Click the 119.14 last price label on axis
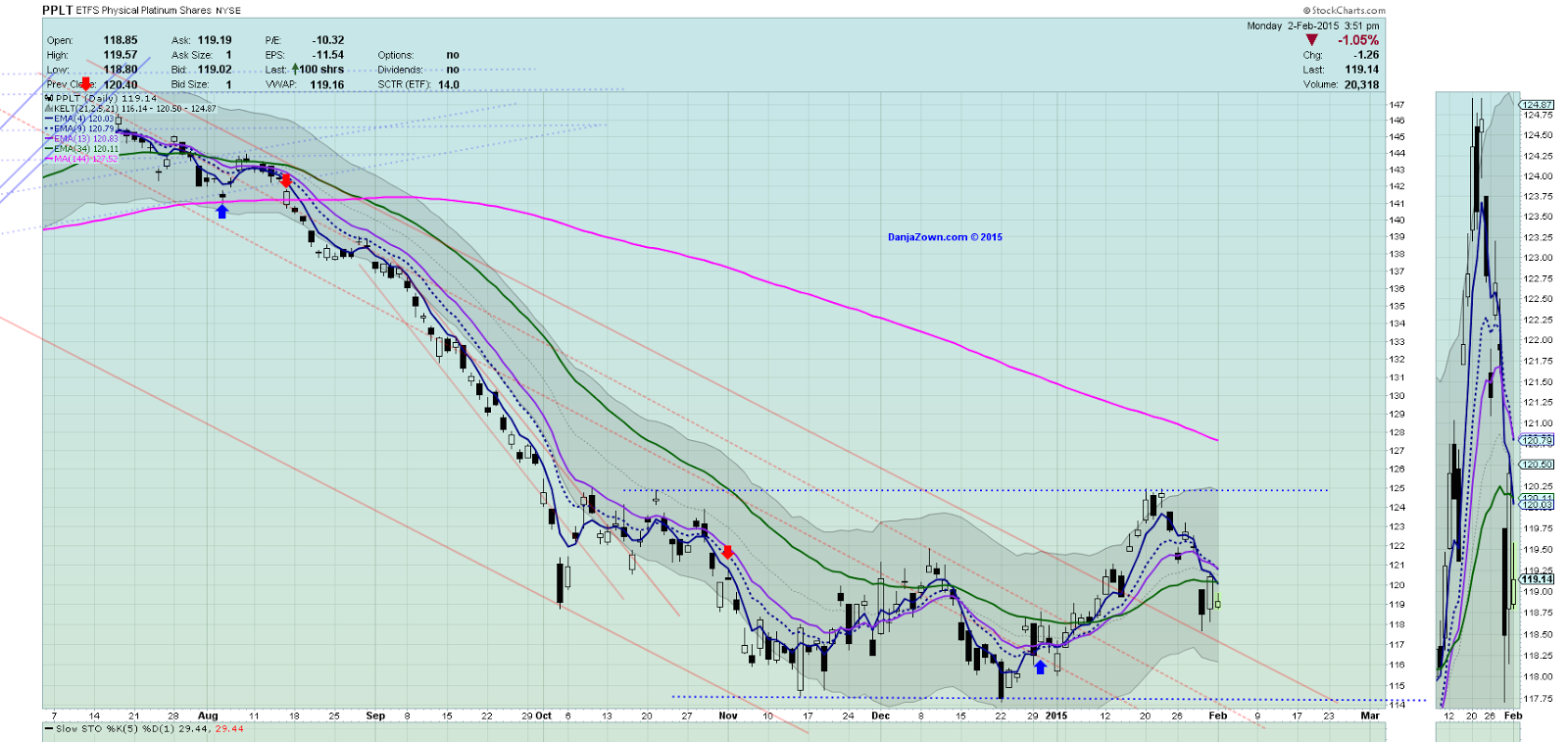 1537,579
